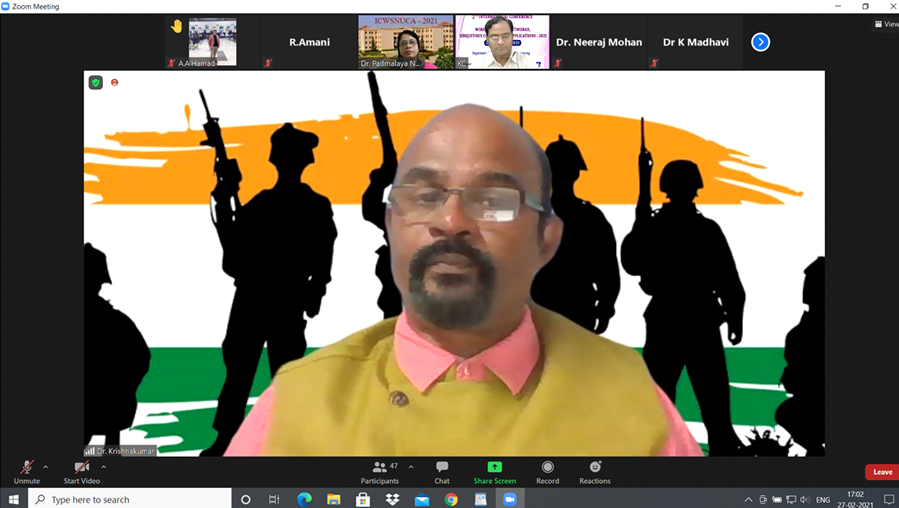Open the Chat panel
The height and width of the screenshot is (508, 899).
(442, 471)
